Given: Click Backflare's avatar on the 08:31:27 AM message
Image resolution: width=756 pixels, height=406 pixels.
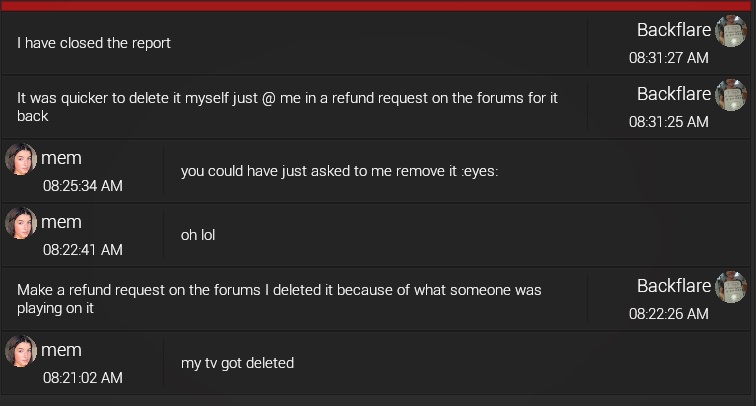Looking at the screenshot, I should (x=731, y=31).
